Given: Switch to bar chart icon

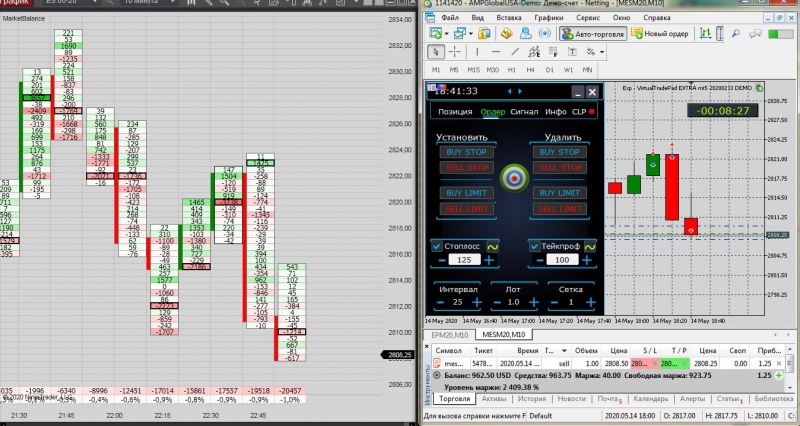Looking at the screenshot, I should 706,34.
